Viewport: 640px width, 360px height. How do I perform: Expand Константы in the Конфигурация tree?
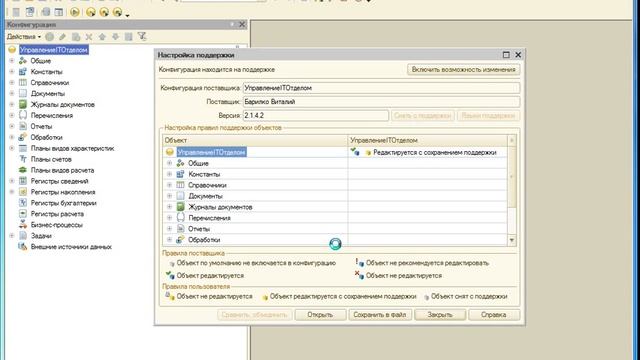click(12, 72)
